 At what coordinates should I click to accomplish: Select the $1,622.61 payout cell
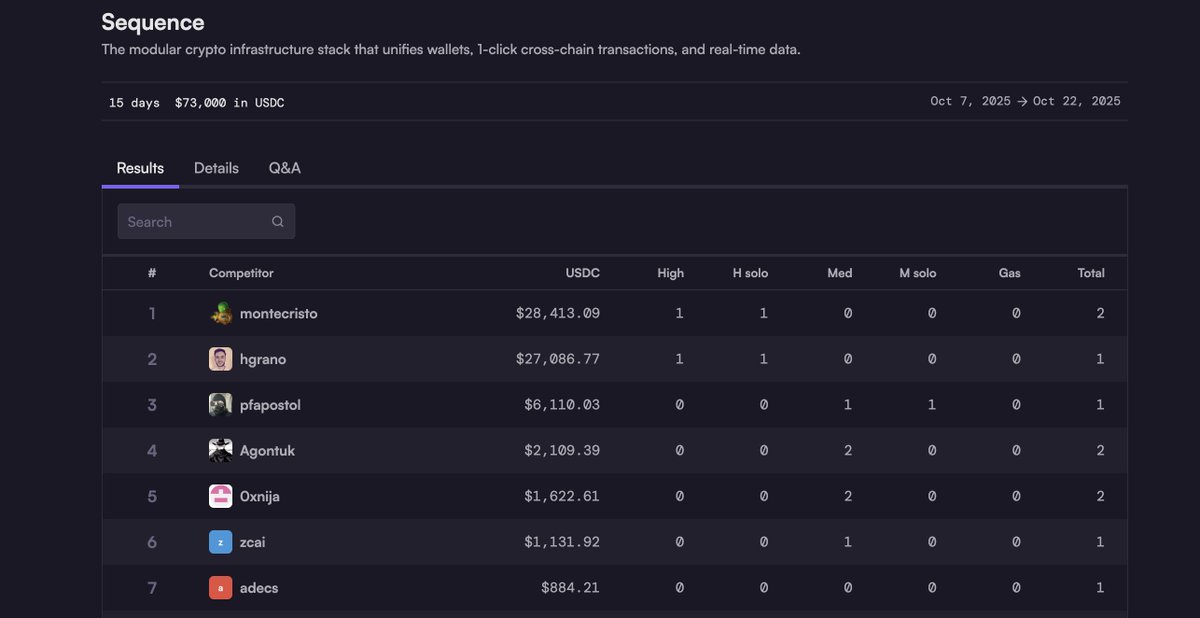tap(562, 496)
